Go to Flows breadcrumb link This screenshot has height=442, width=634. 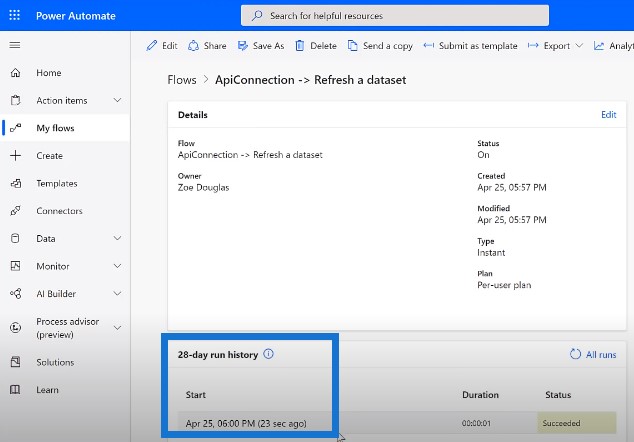tap(182, 80)
